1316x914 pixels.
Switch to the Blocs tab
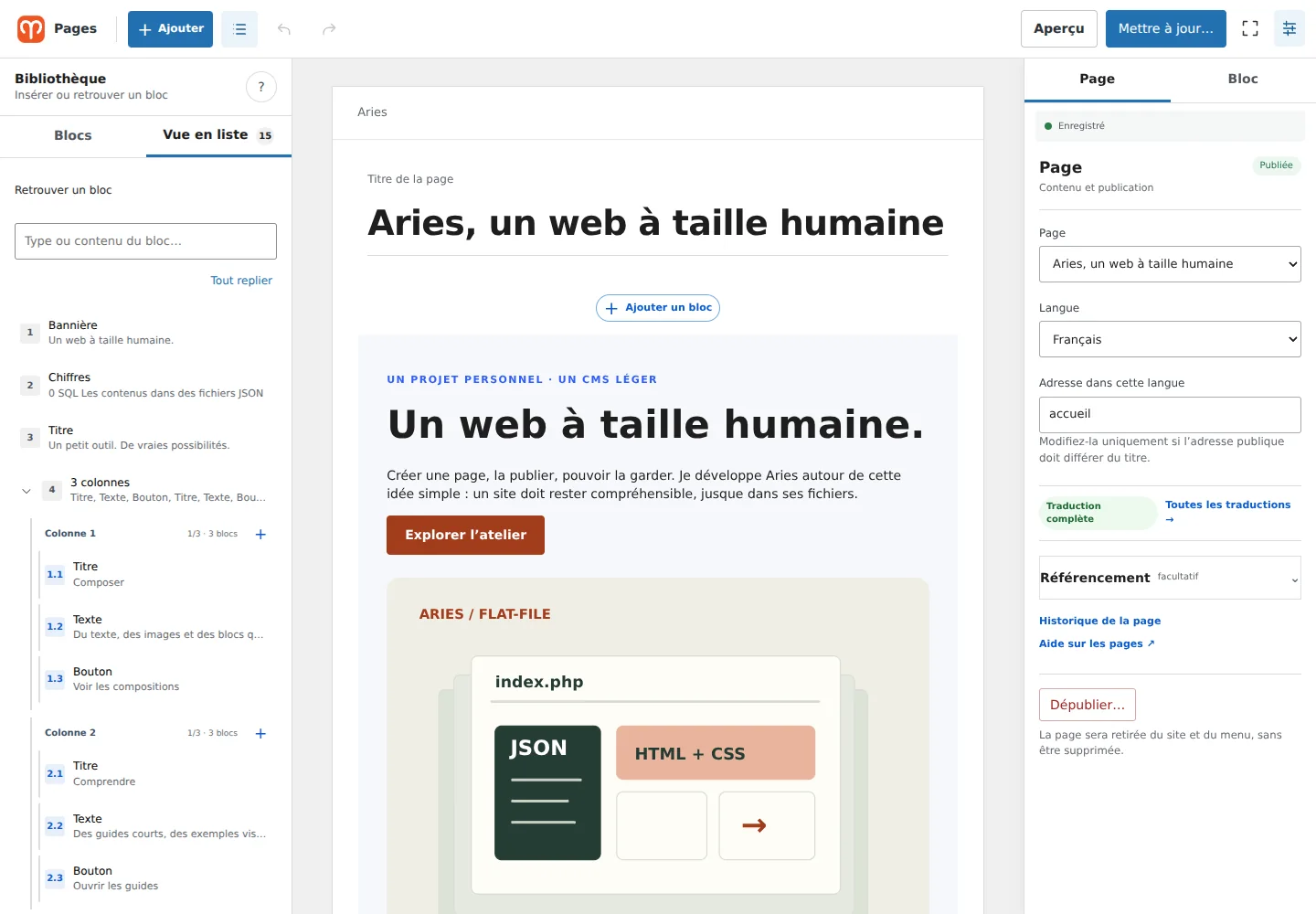pyautogui.click(x=73, y=135)
